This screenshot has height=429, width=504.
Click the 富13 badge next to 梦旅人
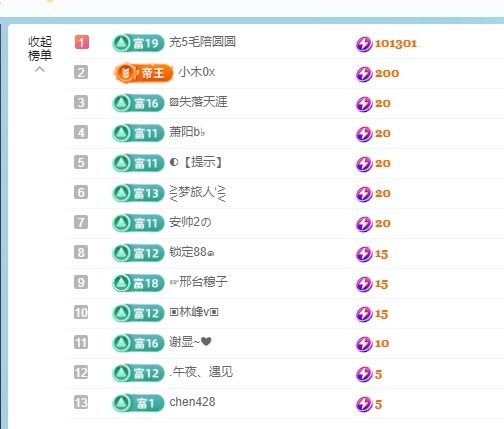point(138,193)
